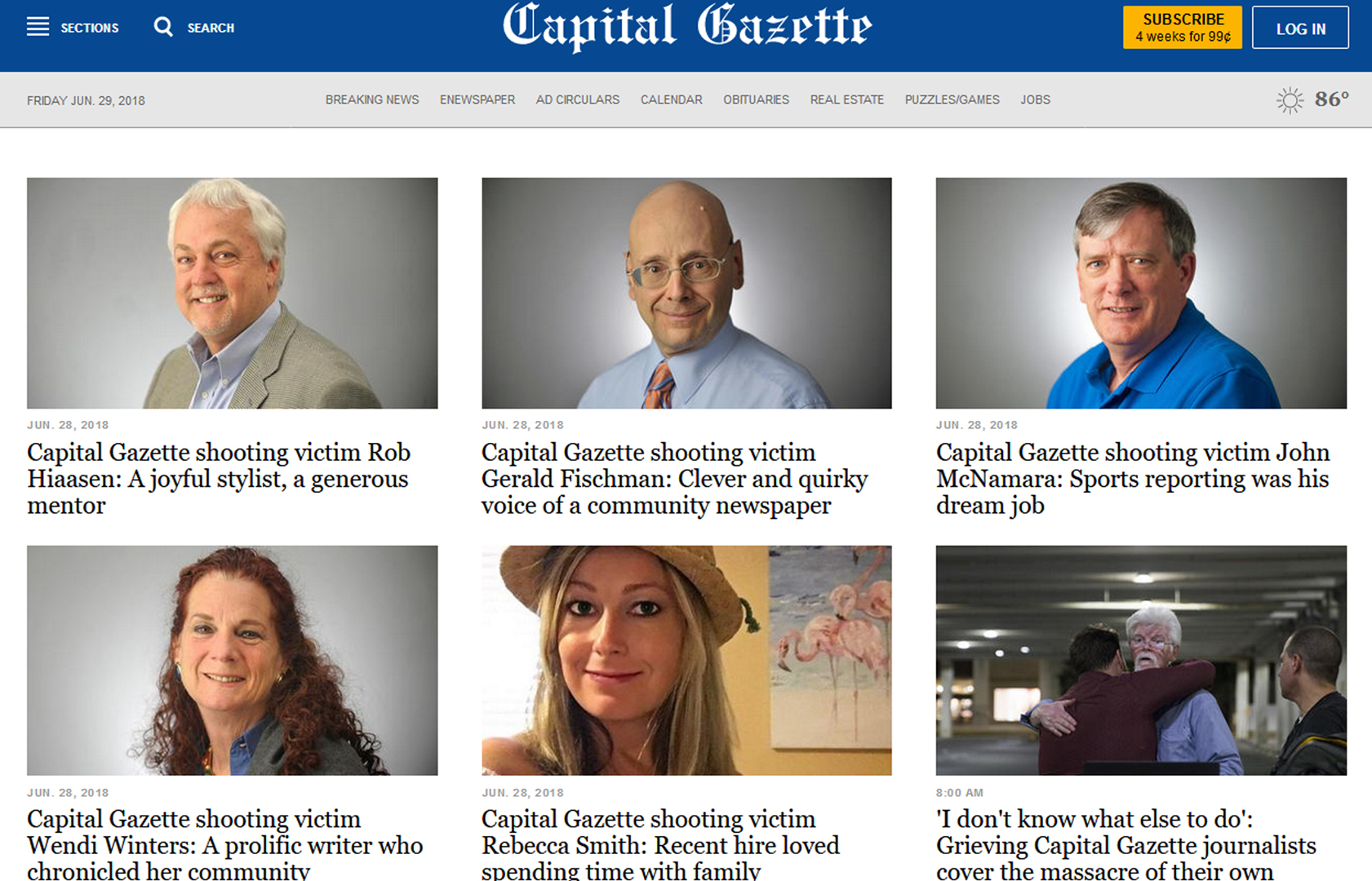1372x881 pixels.
Task: Read 'I don't know what else to do' headline
Action: (1126, 843)
